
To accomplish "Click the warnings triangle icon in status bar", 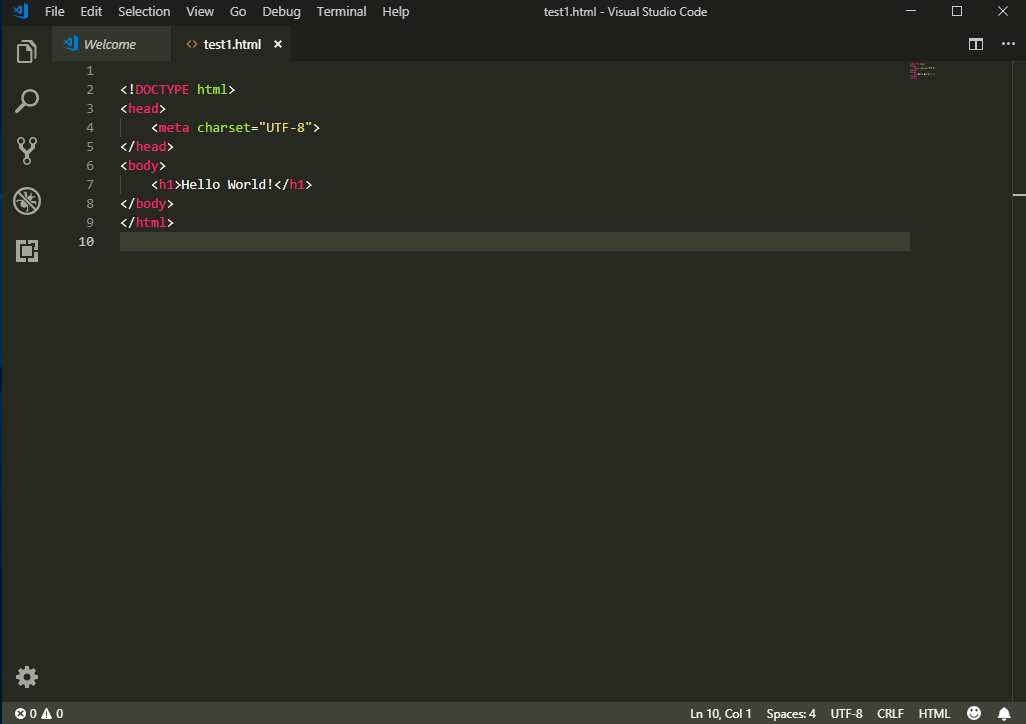I will [x=46, y=714].
